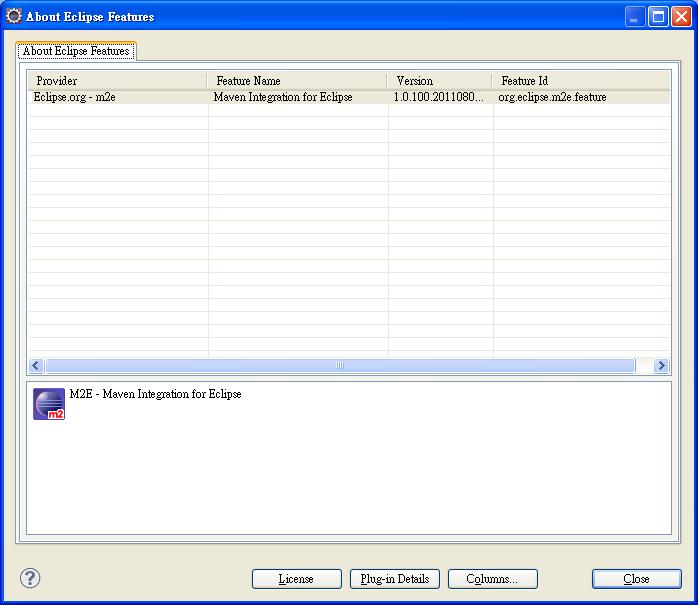
Task: Select the About Eclipse Features tab
Action: click(76, 51)
